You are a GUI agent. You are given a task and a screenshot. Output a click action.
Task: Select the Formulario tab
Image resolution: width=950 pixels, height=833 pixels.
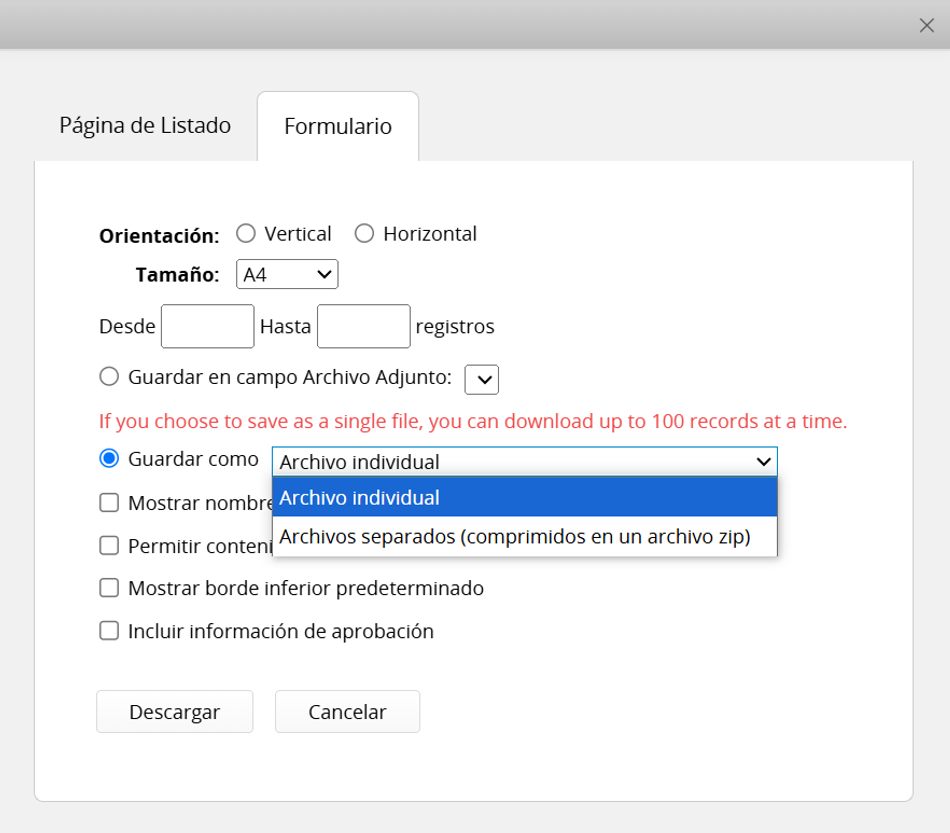pos(338,126)
